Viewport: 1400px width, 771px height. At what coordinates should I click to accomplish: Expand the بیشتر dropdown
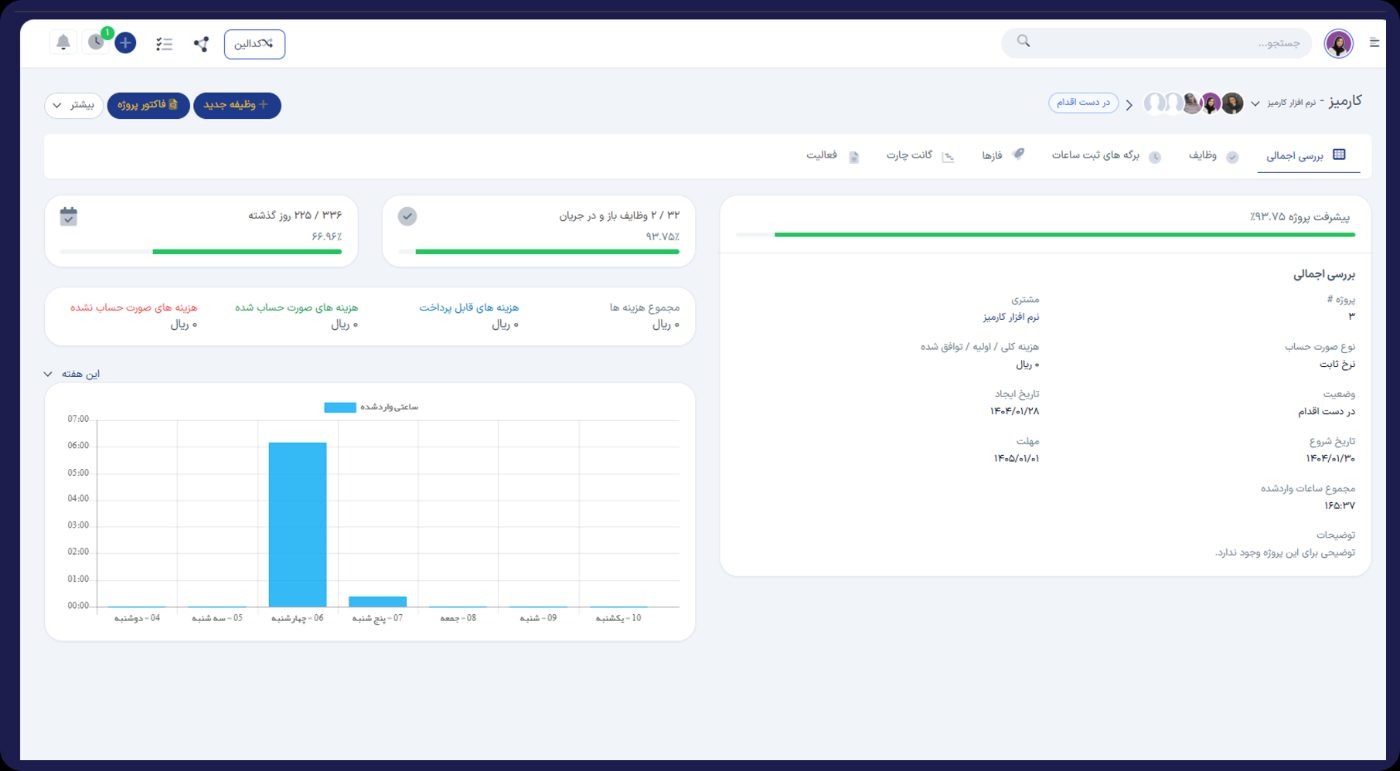73,105
